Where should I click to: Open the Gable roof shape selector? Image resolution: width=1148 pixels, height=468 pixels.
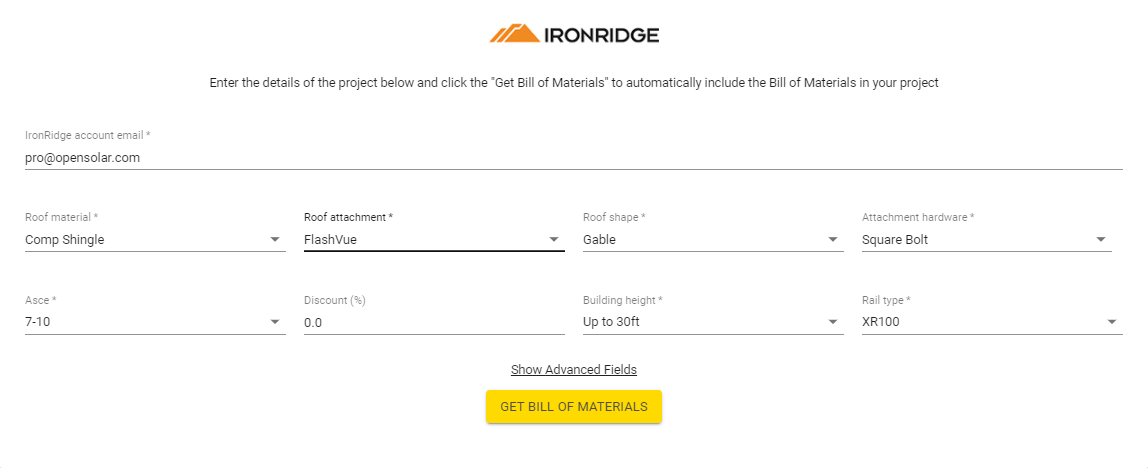tap(713, 239)
